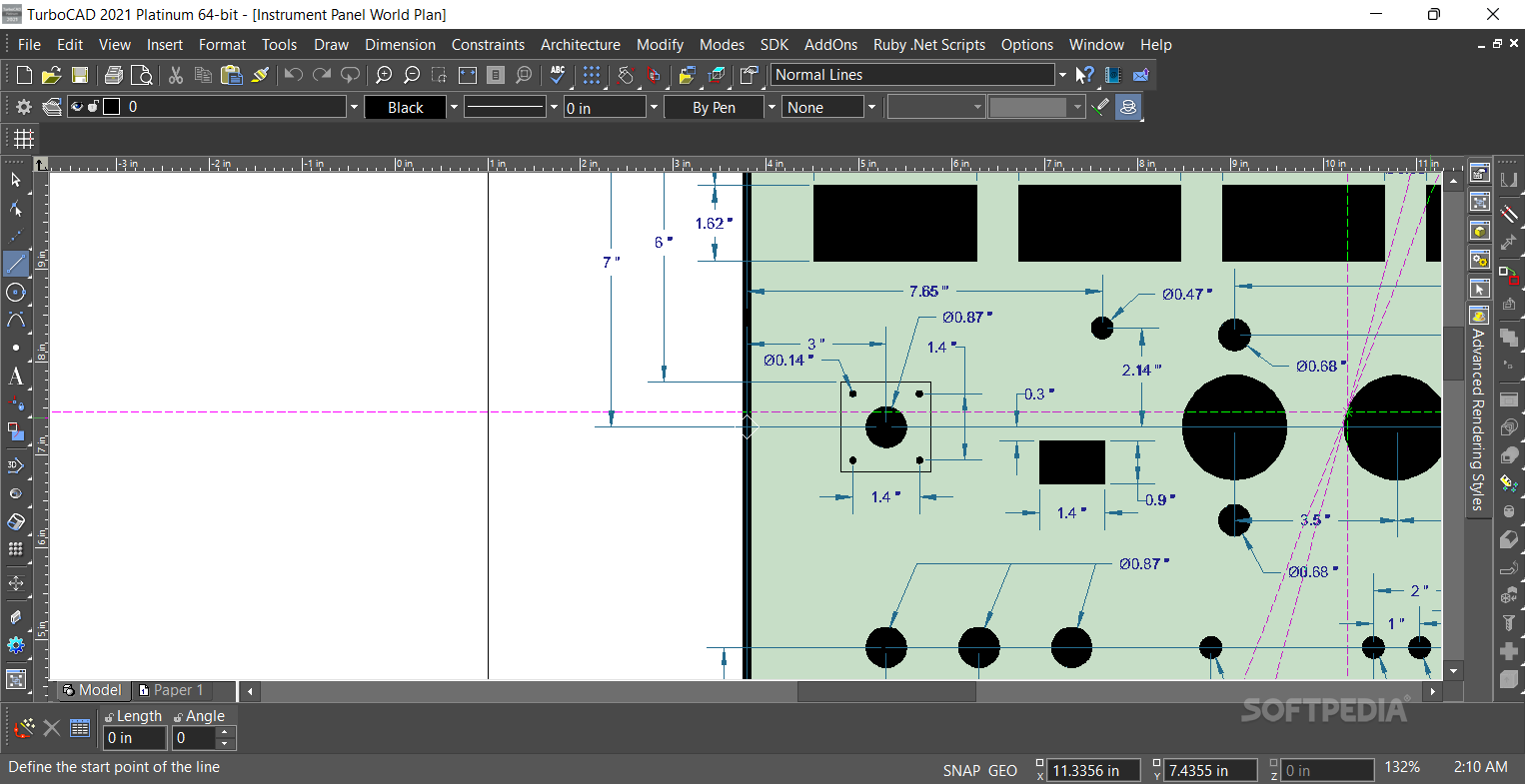Click the Black color swatch box

pos(405,107)
